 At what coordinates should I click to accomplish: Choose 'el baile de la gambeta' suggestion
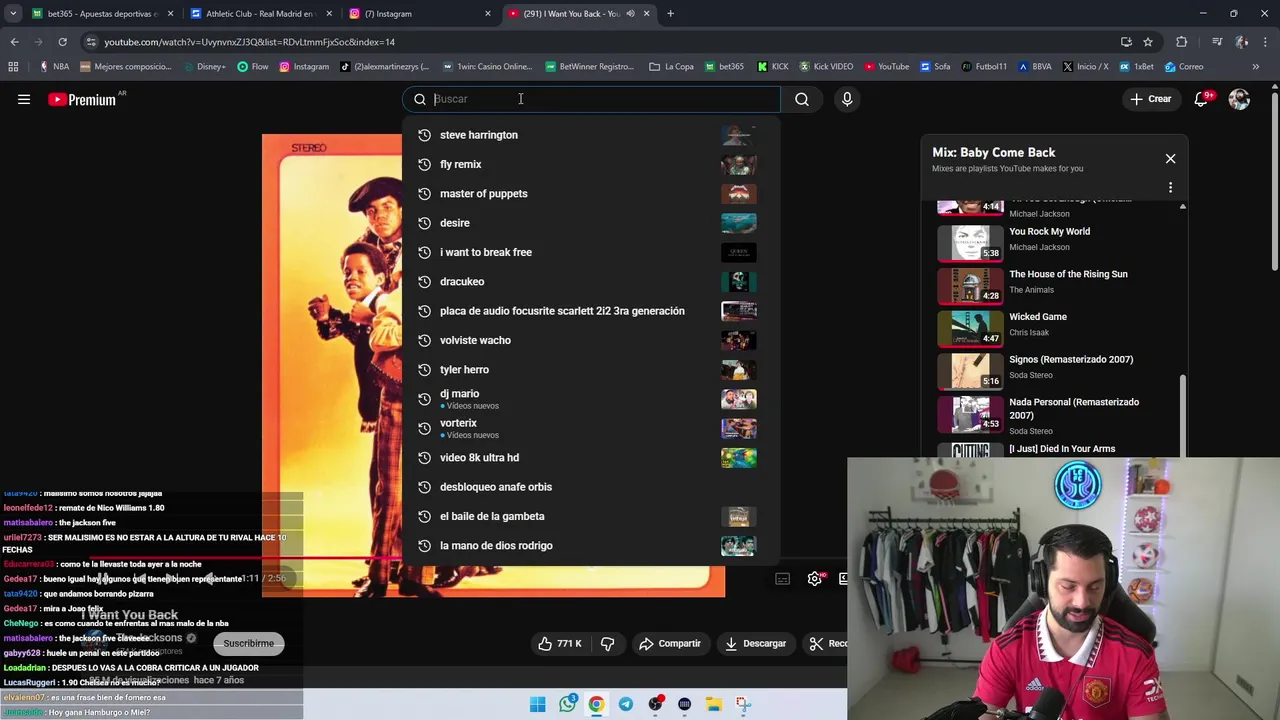[x=591, y=516]
